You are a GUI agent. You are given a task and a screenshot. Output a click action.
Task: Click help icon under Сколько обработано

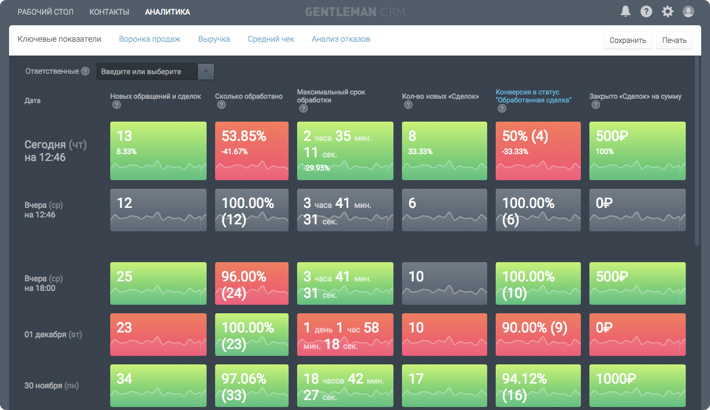(x=220, y=105)
